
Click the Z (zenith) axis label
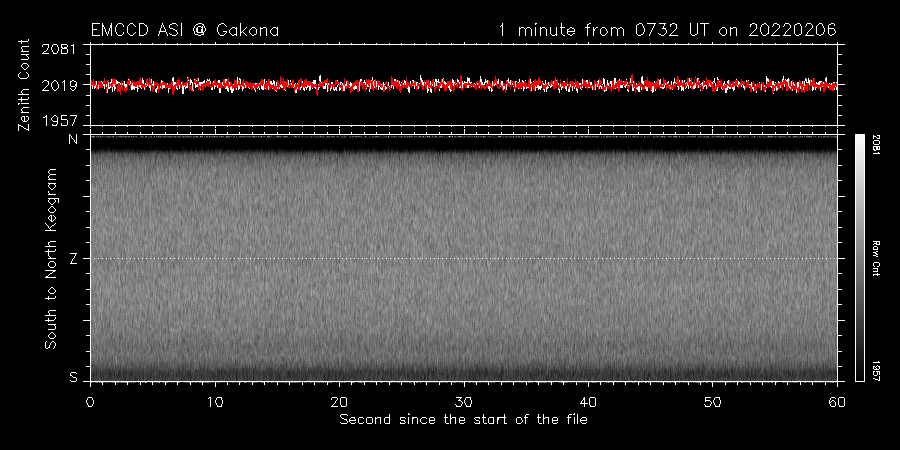[73, 259]
